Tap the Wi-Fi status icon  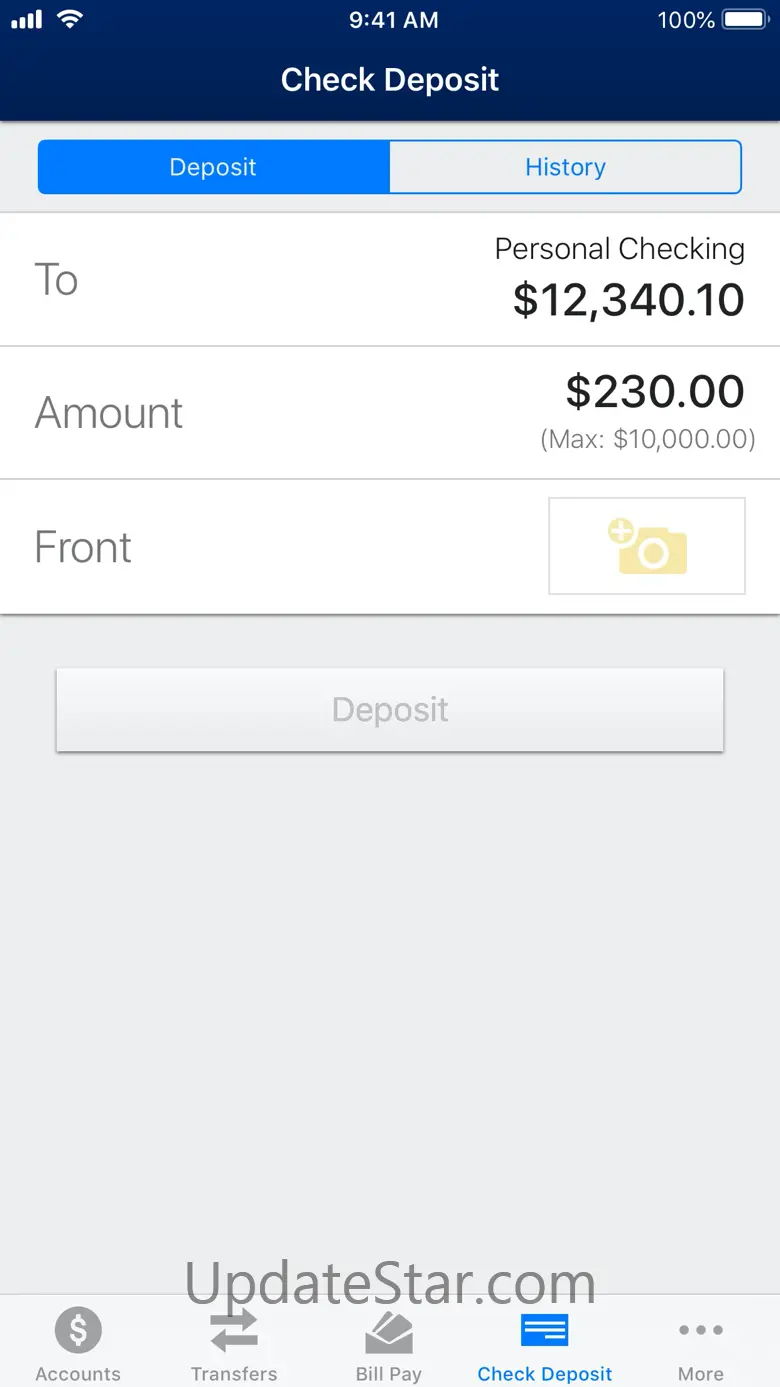click(69, 20)
